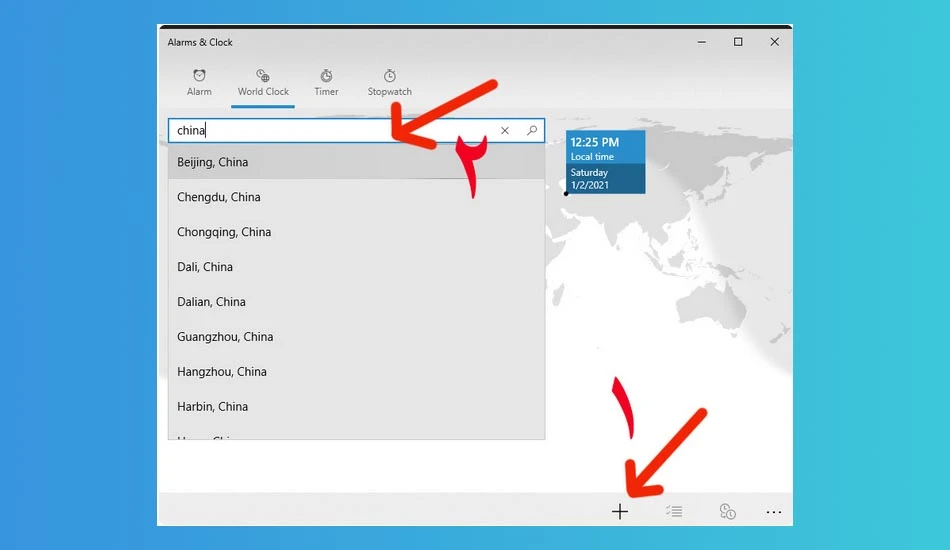
Task: Pick Hangzhou, China
Action: click(x=356, y=371)
